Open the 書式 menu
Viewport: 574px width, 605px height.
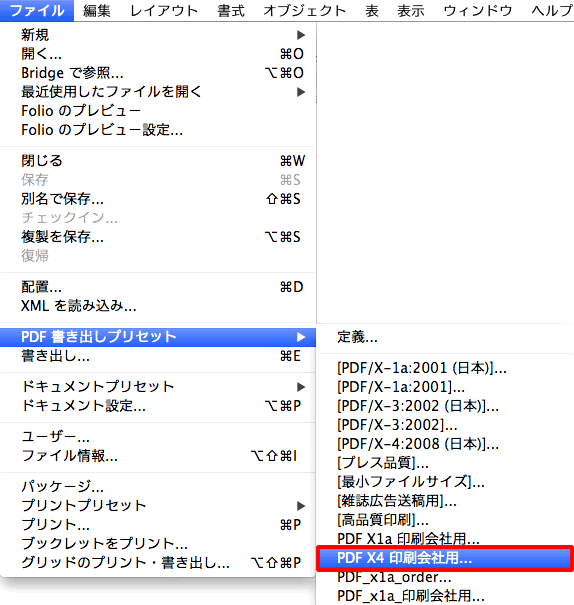tap(231, 10)
